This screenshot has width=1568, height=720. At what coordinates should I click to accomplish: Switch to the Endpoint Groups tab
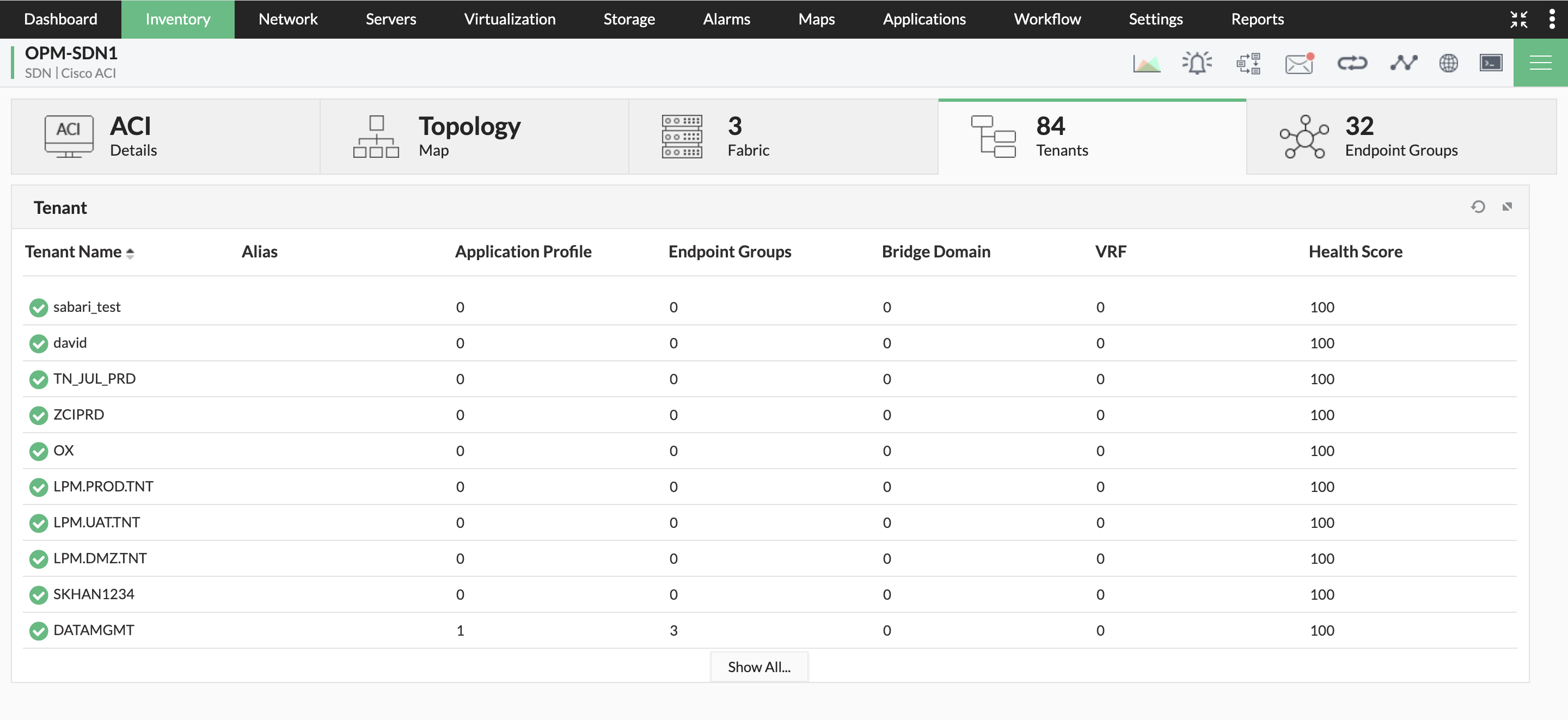[1401, 137]
